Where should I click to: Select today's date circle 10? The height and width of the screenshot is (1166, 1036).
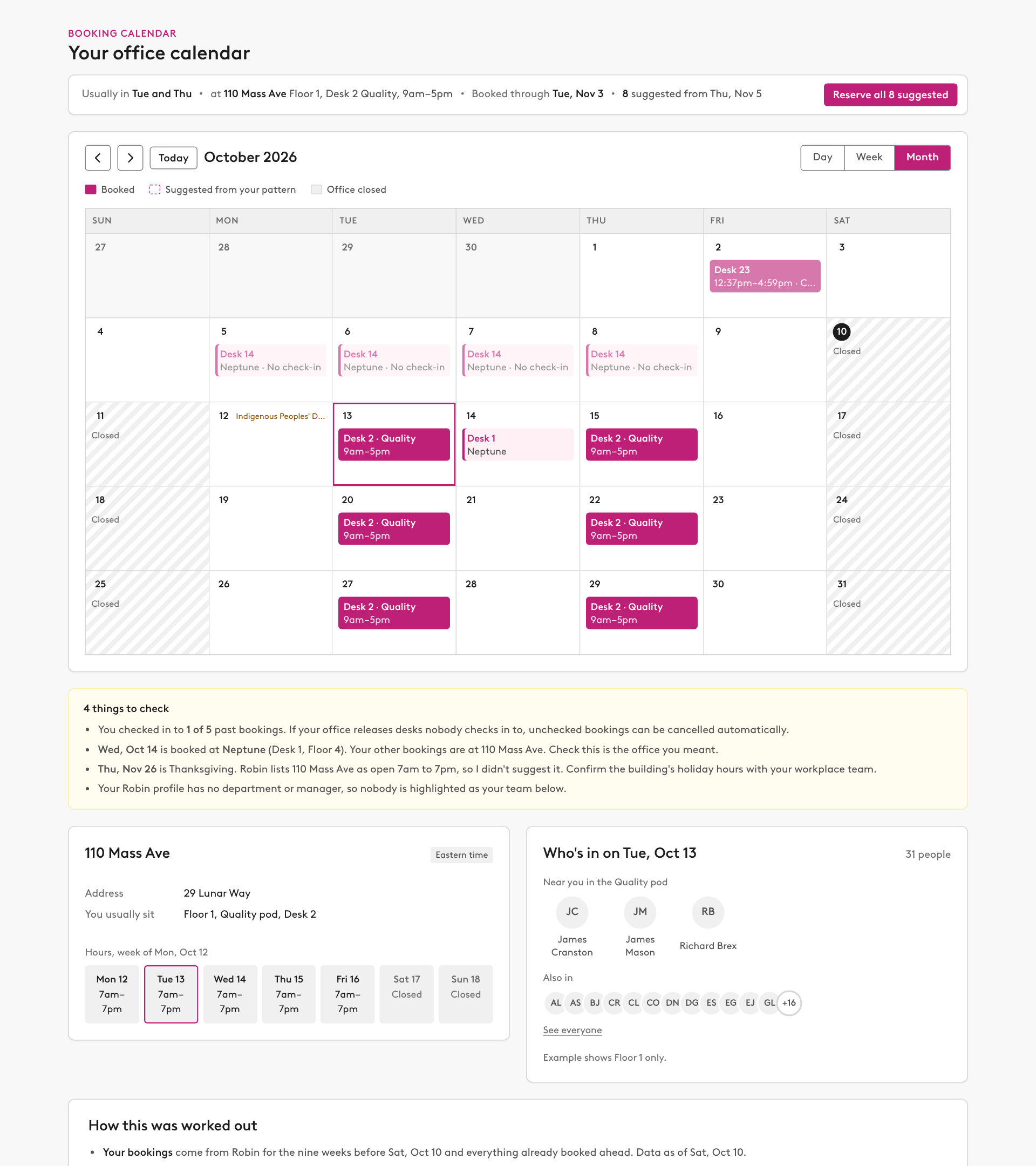pos(842,331)
